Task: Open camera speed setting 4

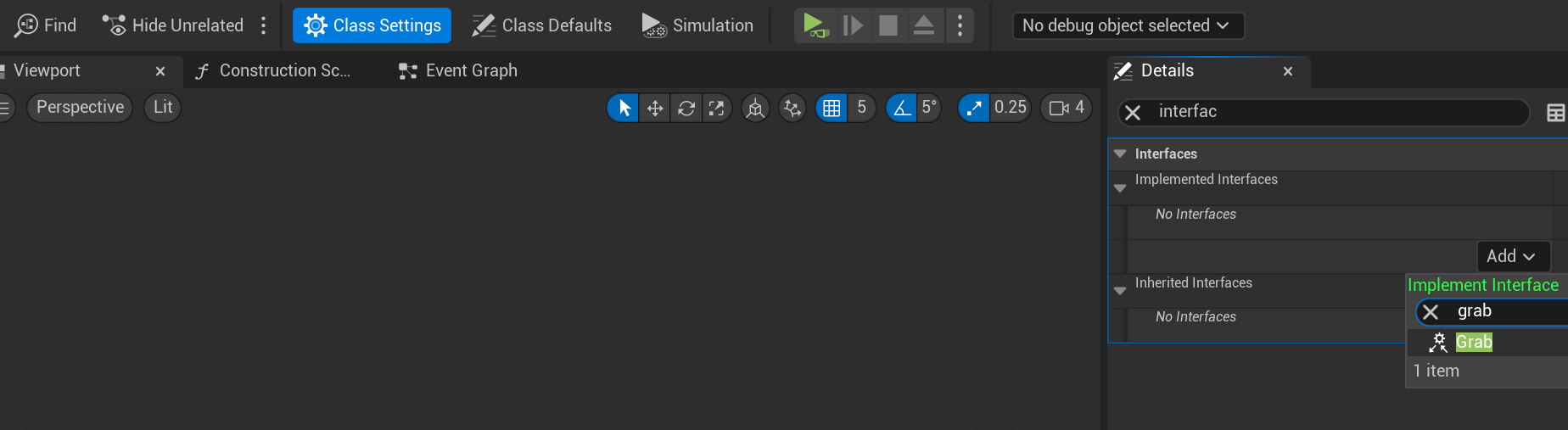Action: click(x=1067, y=108)
